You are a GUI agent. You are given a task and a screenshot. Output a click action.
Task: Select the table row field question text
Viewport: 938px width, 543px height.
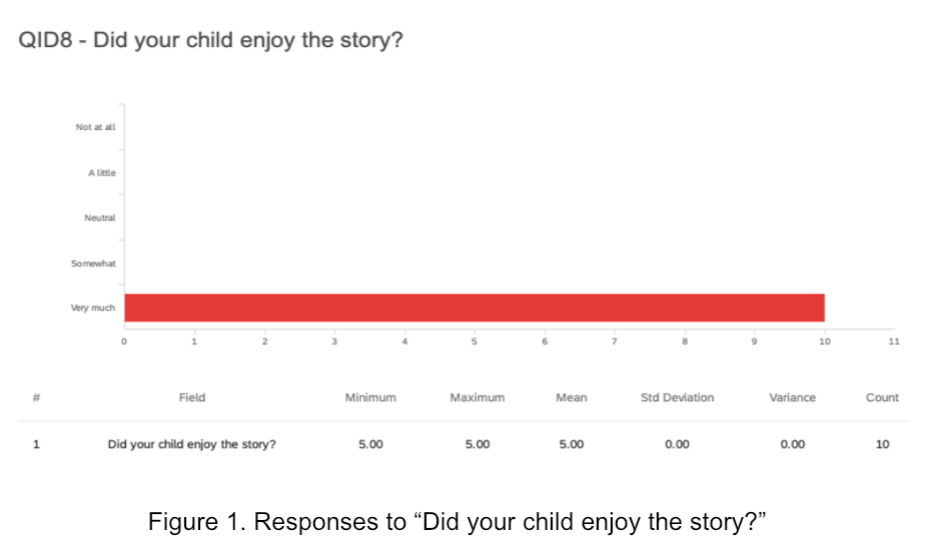(192, 445)
